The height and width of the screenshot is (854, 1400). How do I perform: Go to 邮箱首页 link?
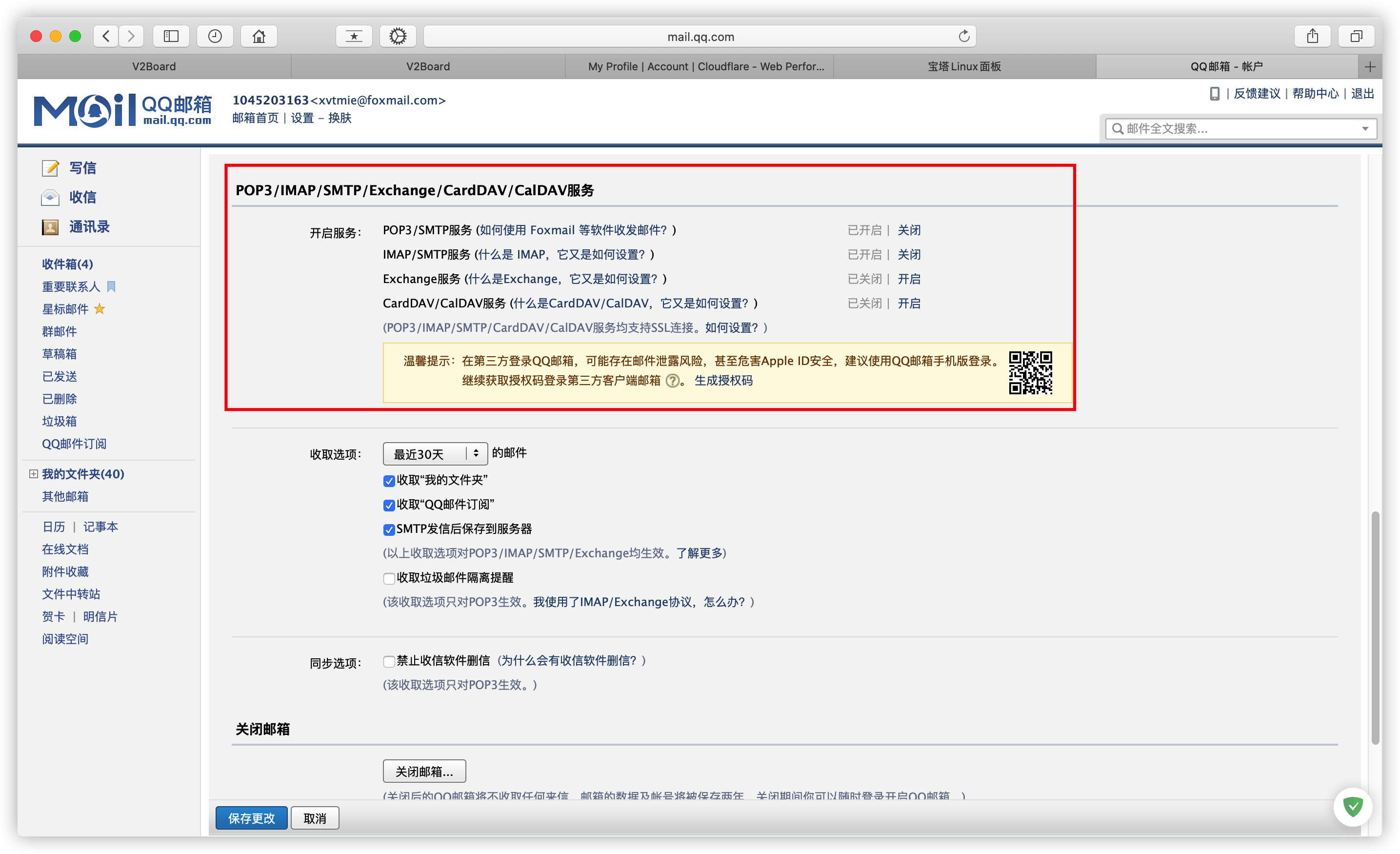point(255,118)
